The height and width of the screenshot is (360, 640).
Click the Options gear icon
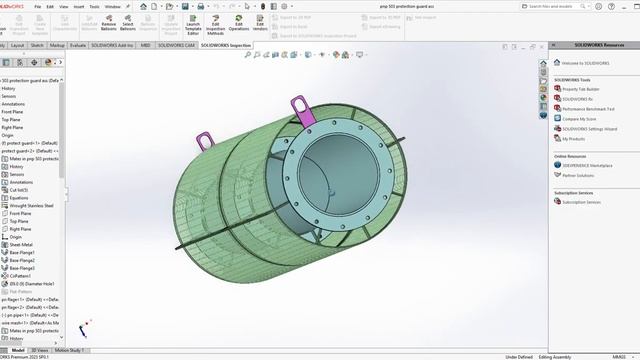(284, 7)
